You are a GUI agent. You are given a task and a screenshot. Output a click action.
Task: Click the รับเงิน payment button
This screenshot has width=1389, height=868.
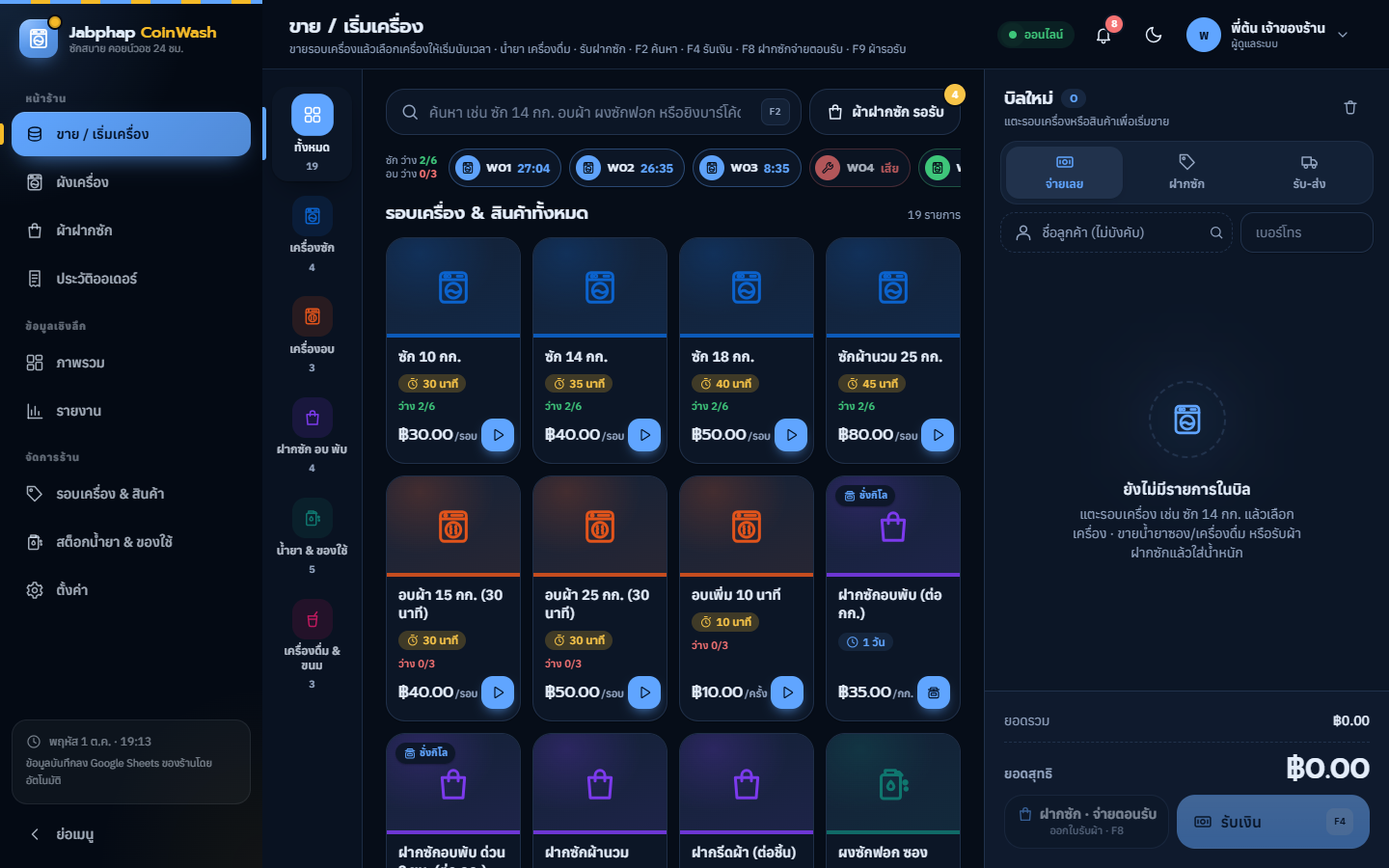1273,822
